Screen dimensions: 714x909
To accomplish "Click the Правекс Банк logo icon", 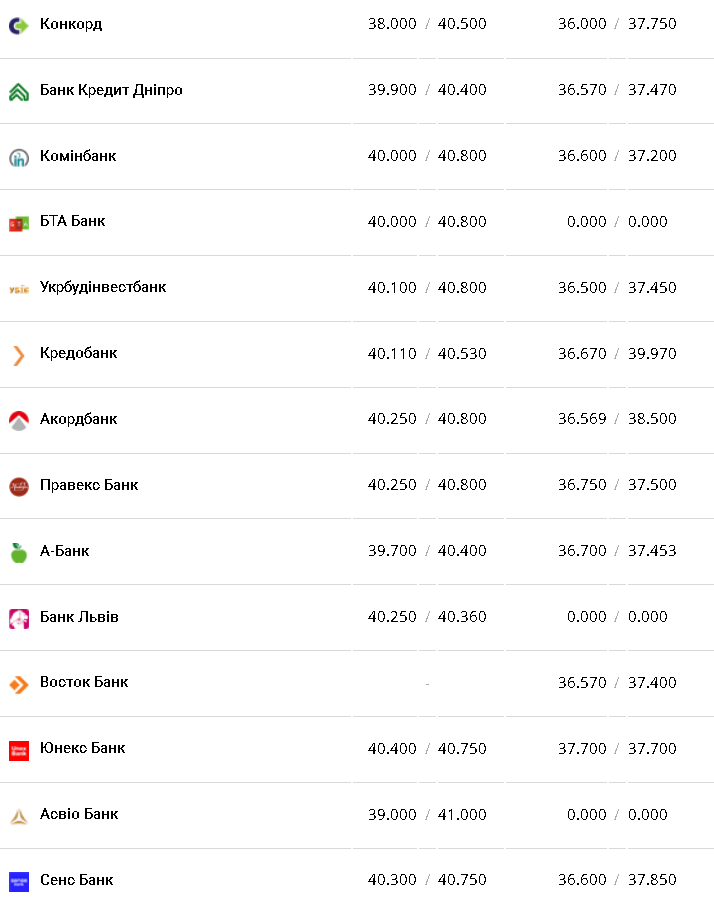I will pyautogui.click(x=18, y=487).
